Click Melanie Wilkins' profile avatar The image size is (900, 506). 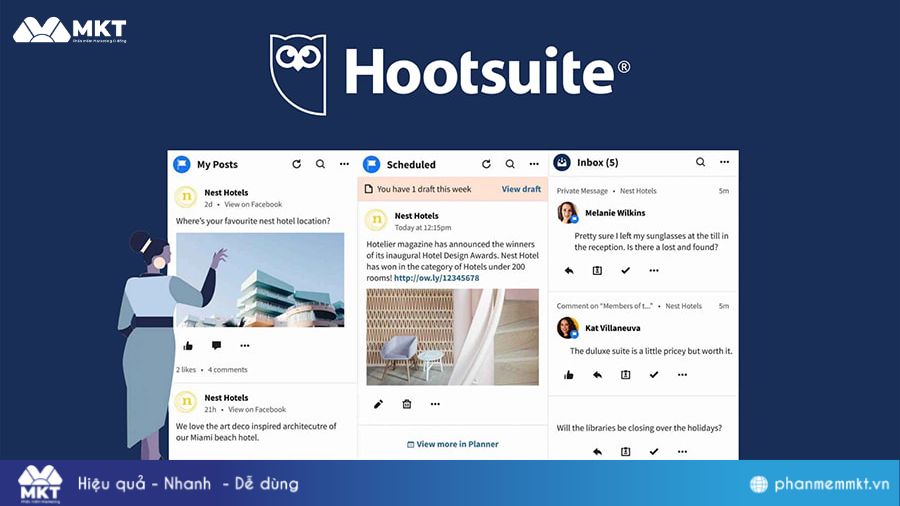(x=567, y=212)
